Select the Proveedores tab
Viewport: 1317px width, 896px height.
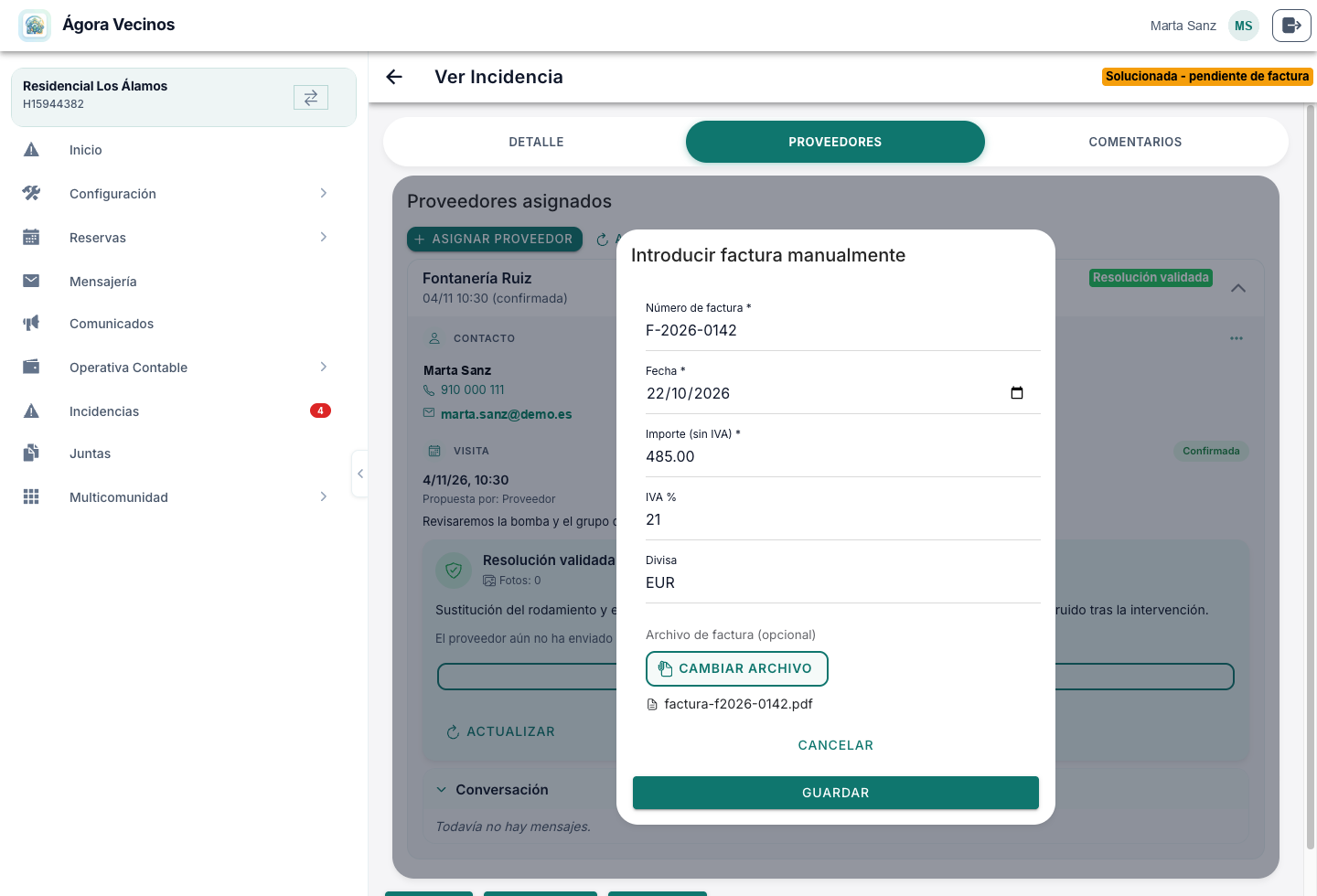point(835,142)
